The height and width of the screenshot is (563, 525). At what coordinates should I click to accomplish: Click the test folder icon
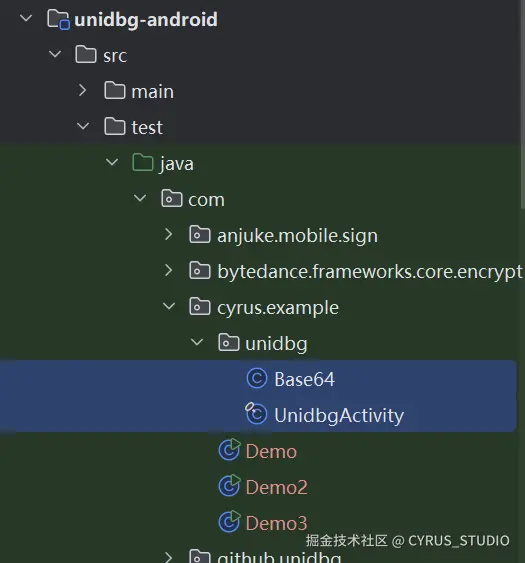pyautogui.click(x=115, y=126)
